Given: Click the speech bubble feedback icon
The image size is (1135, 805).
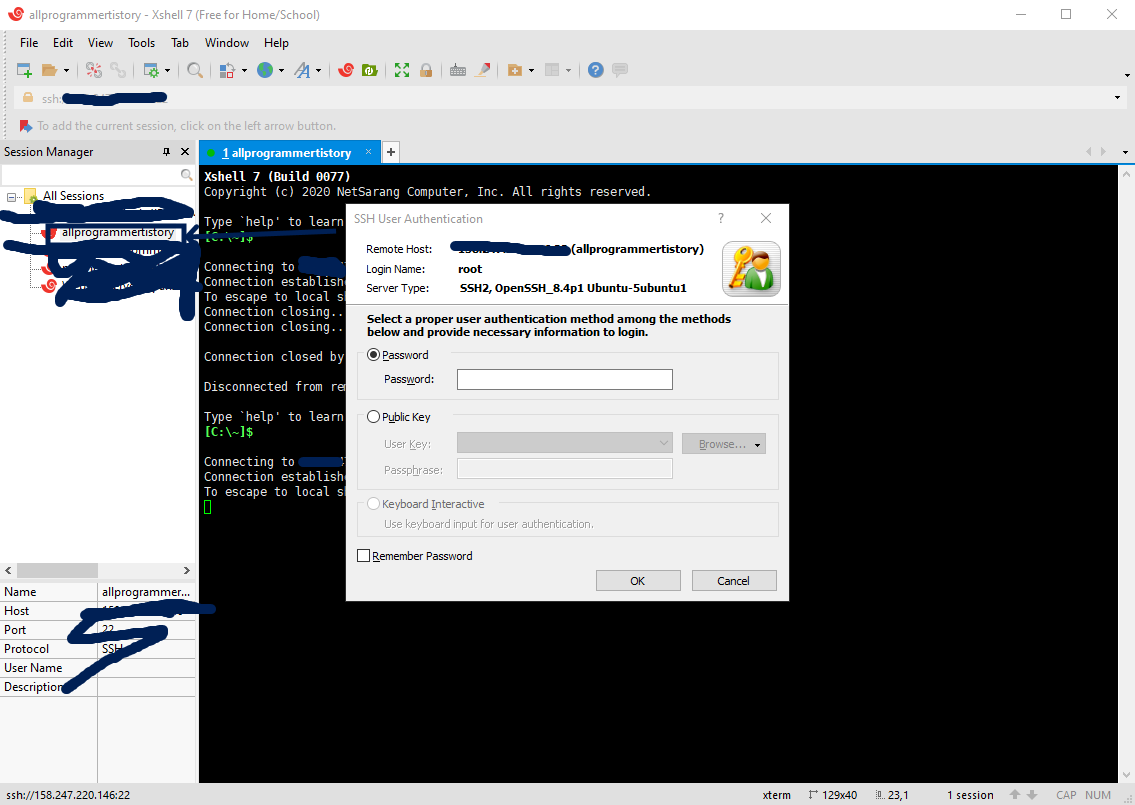Looking at the screenshot, I should [620, 70].
